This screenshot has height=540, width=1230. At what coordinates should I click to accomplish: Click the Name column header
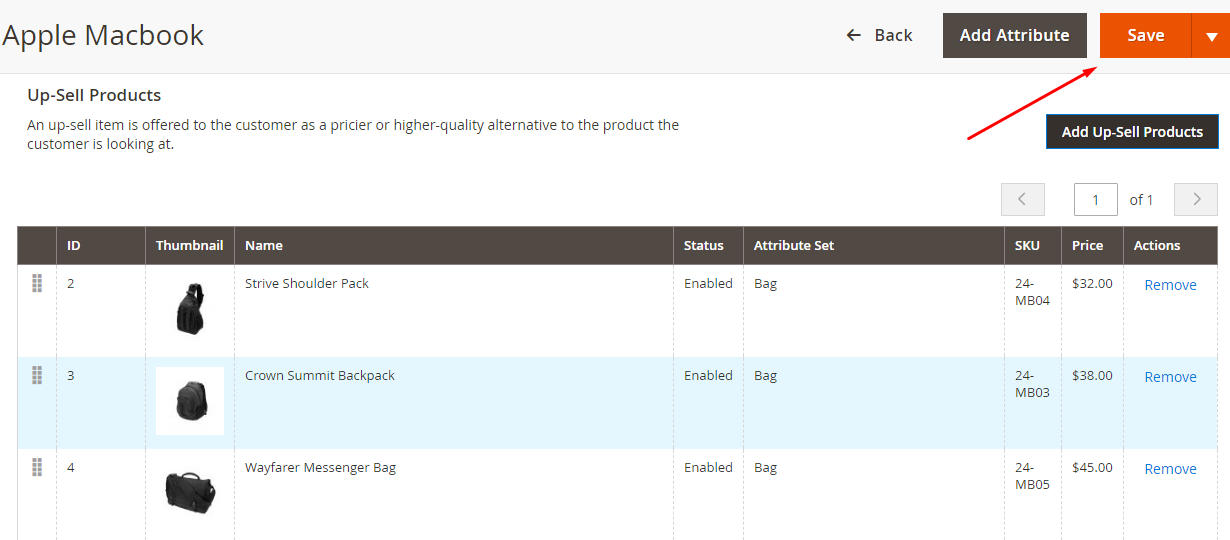[x=454, y=245]
